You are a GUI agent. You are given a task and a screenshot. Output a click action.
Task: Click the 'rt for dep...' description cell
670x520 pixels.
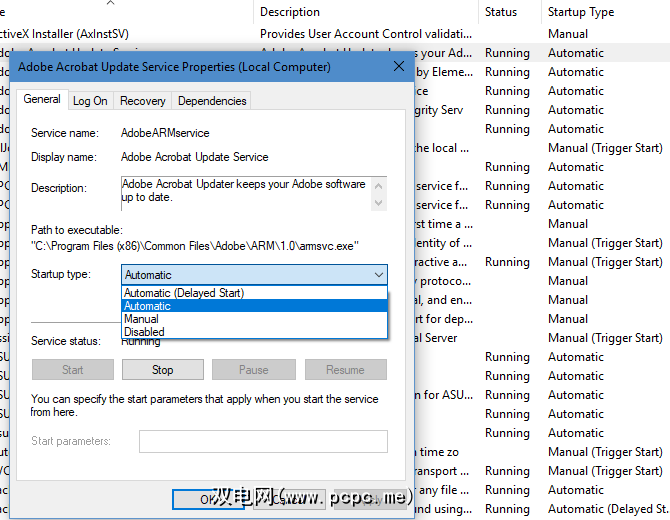tap(444, 319)
